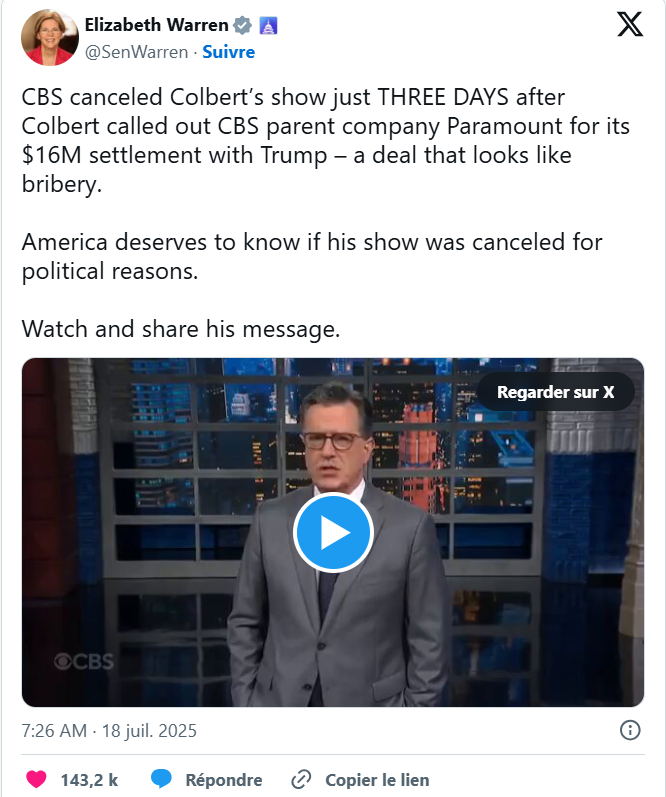Viewport: 666px width, 797px height.
Task: Select the Répondre label
Action: click(224, 780)
